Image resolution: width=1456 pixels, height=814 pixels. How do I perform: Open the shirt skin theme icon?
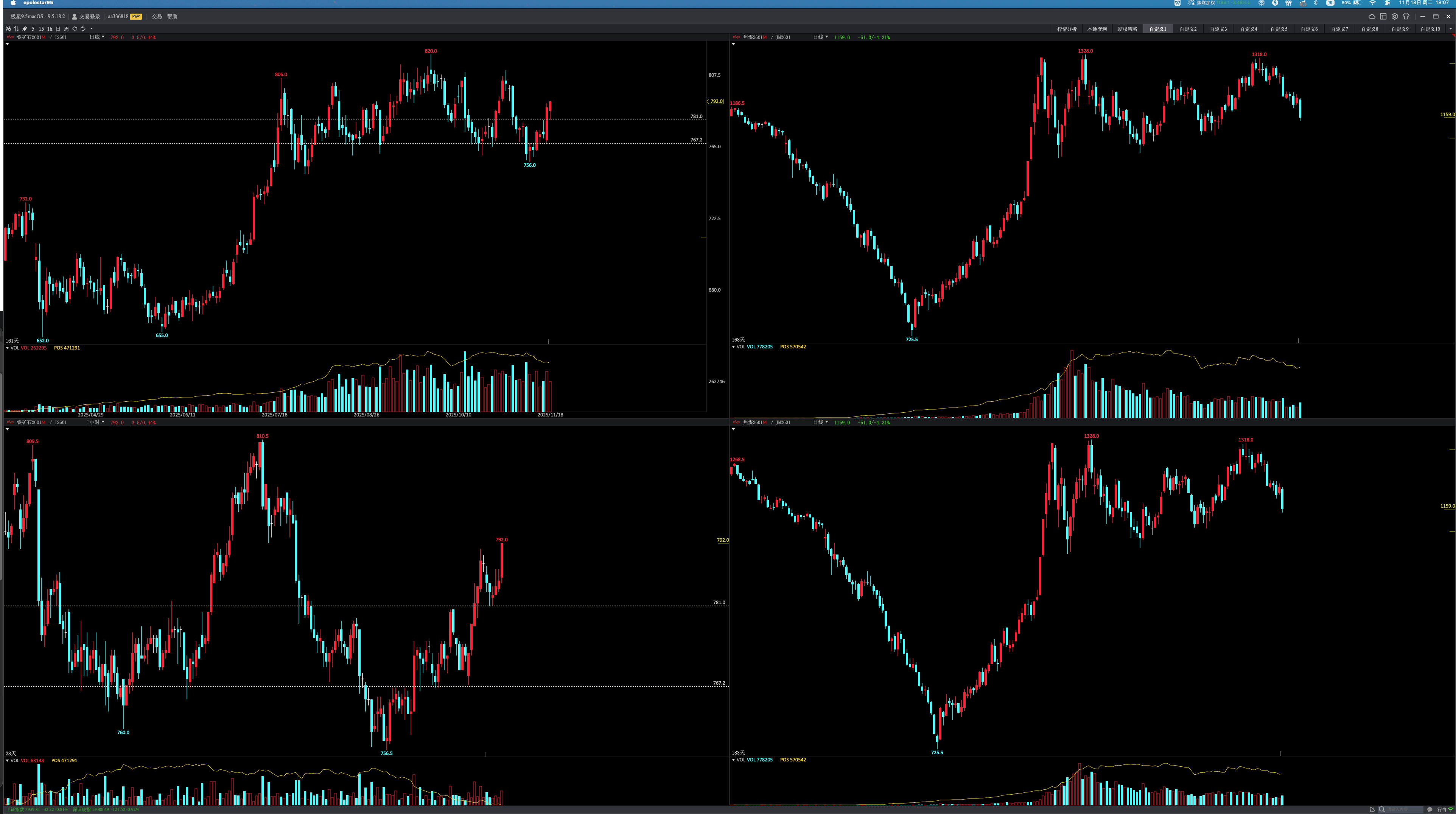tap(1406, 16)
